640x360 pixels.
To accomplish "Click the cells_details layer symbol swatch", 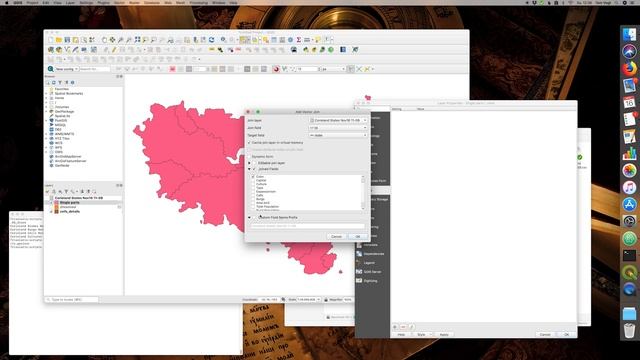I will [56, 211].
